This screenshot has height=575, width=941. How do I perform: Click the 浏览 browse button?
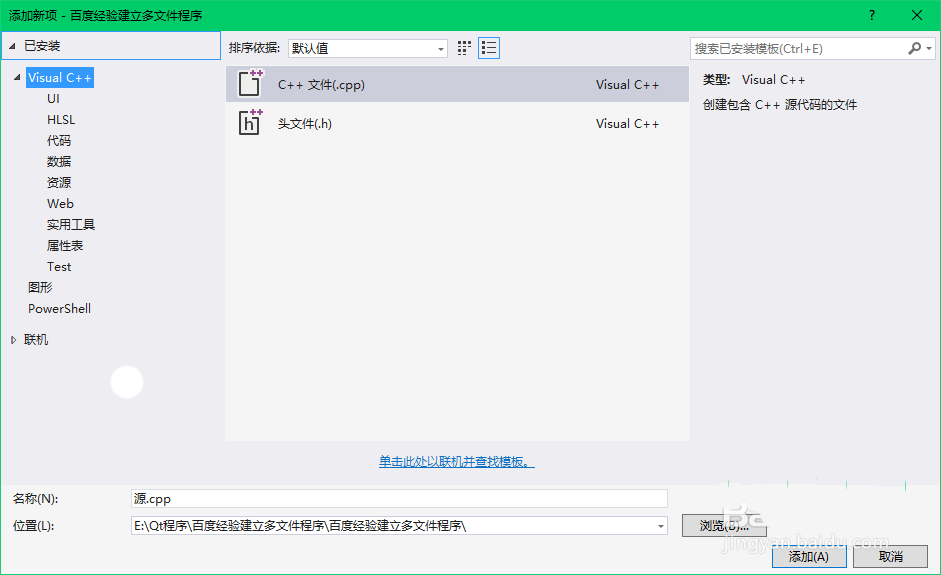724,526
